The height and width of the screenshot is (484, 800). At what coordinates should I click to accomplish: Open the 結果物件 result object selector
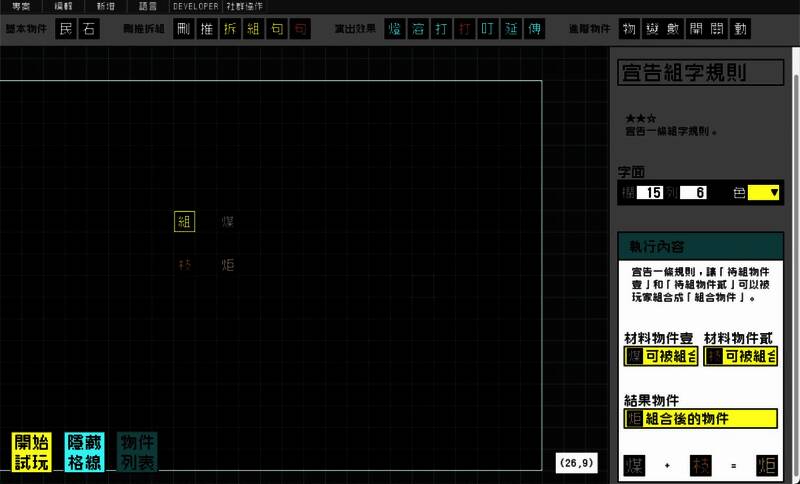(x=700, y=418)
